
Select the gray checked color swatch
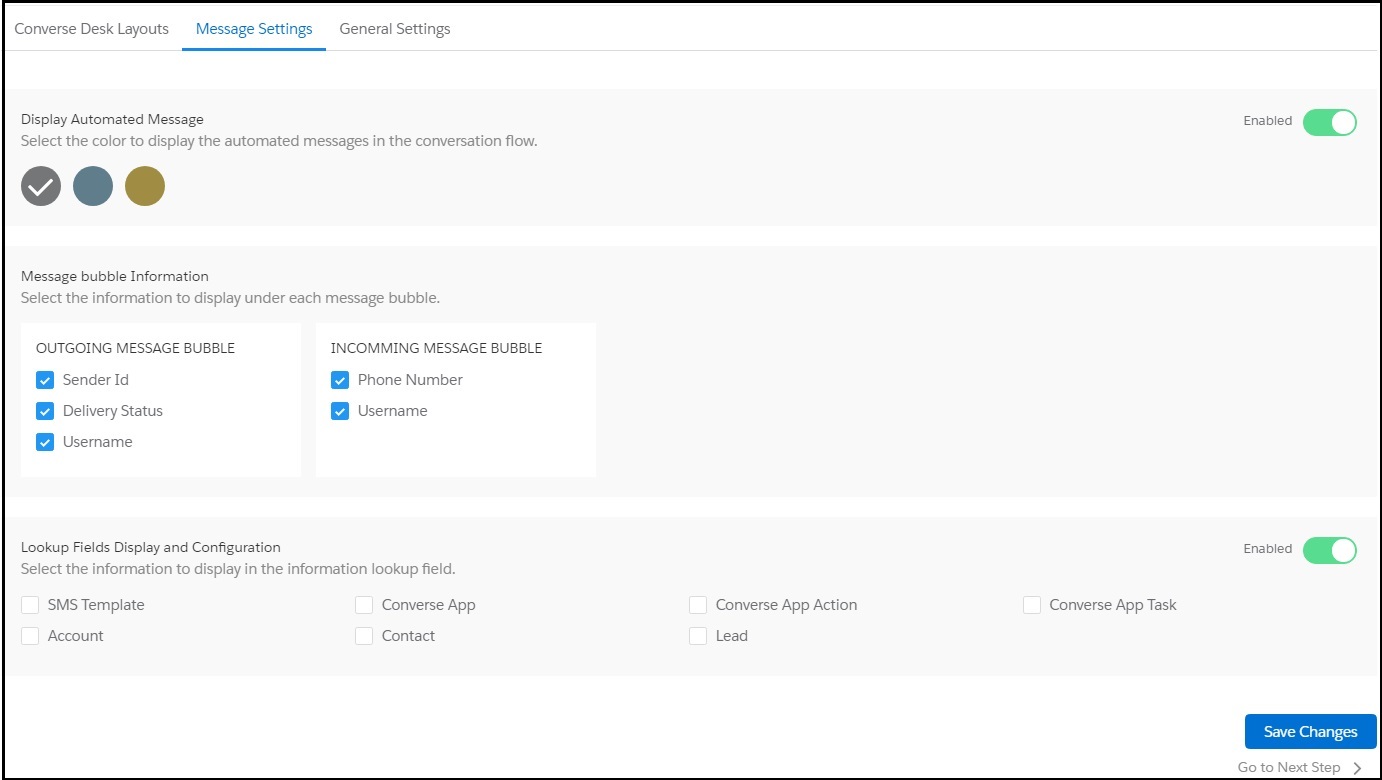tap(41, 186)
